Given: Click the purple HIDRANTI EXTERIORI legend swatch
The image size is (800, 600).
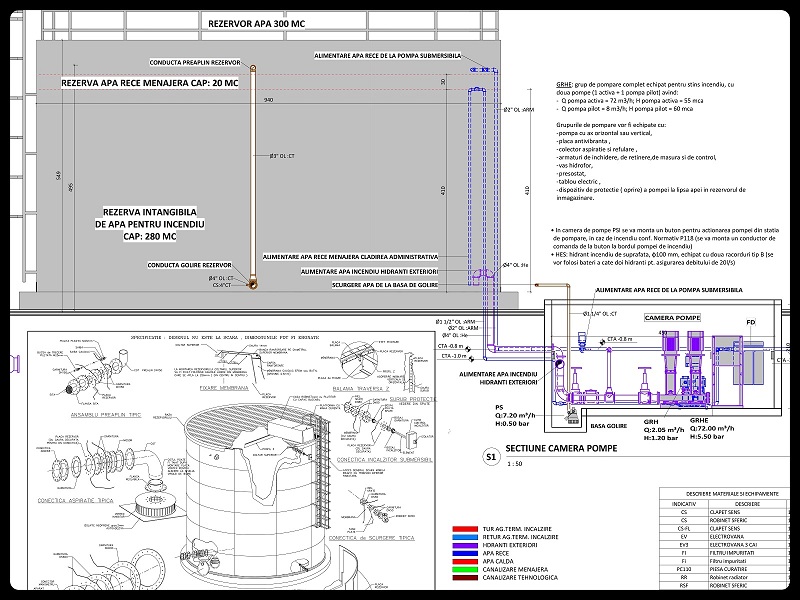Looking at the screenshot, I should (x=463, y=545).
